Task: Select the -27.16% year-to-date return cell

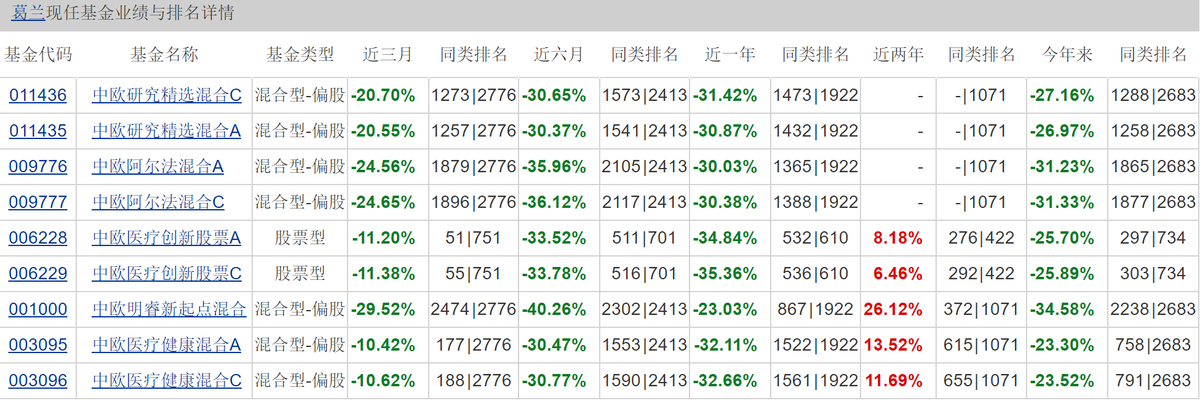Action: click(1067, 96)
